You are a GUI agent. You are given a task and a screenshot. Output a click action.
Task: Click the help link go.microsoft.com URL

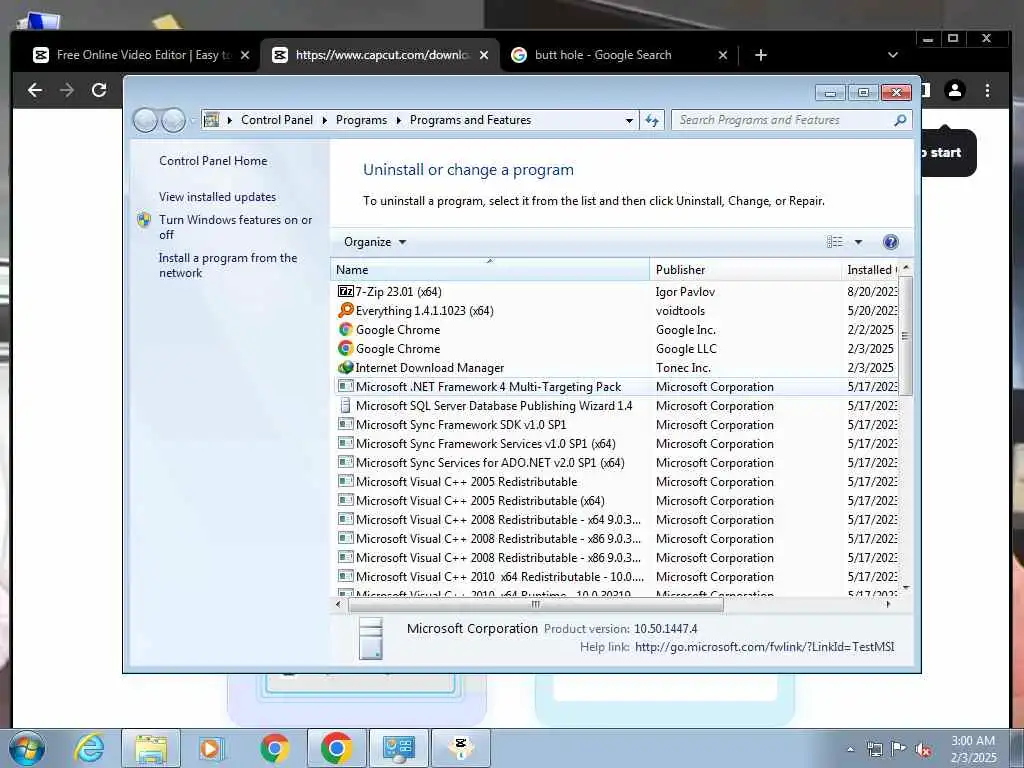pos(764,647)
